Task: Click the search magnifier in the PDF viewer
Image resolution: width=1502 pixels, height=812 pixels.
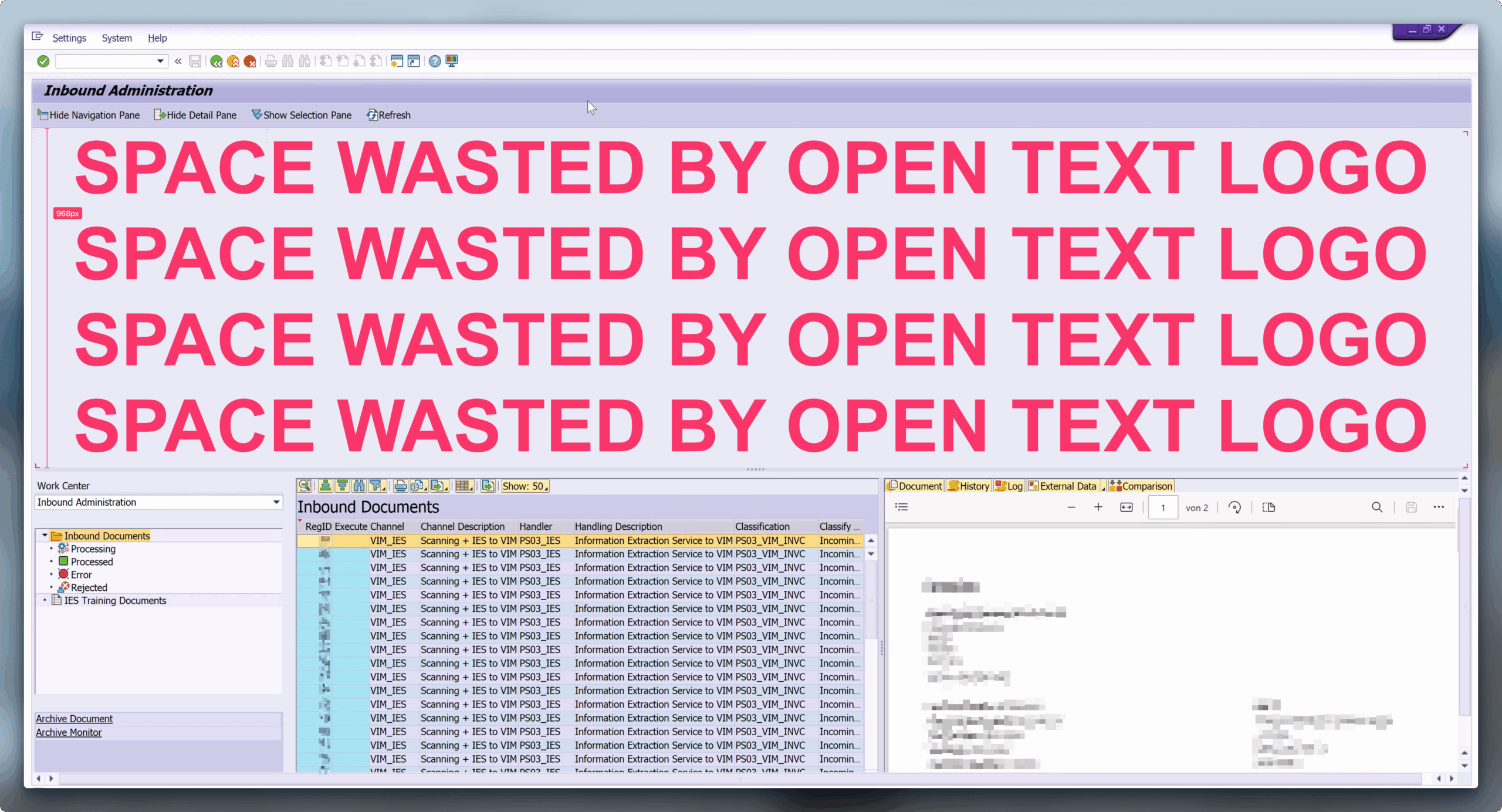Action: (x=1377, y=507)
